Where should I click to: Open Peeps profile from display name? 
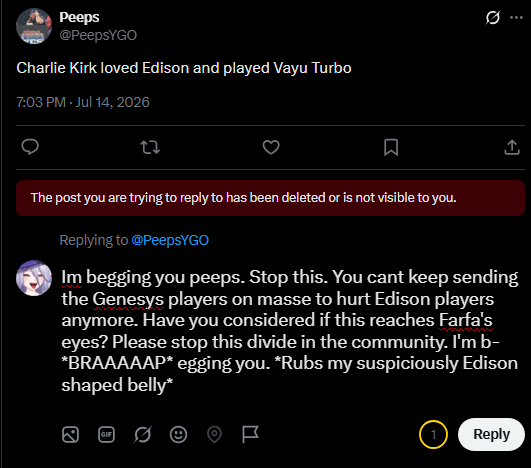[79, 17]
